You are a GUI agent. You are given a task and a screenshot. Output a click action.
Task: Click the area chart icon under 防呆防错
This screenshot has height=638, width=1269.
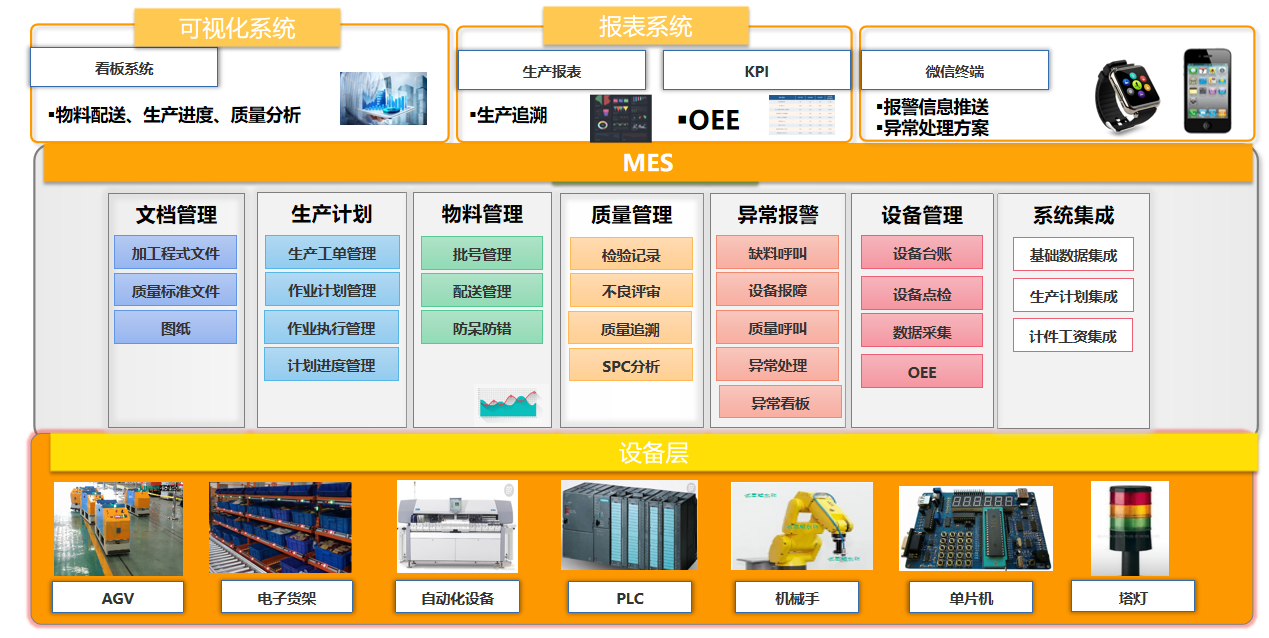[x=508, y=402]
